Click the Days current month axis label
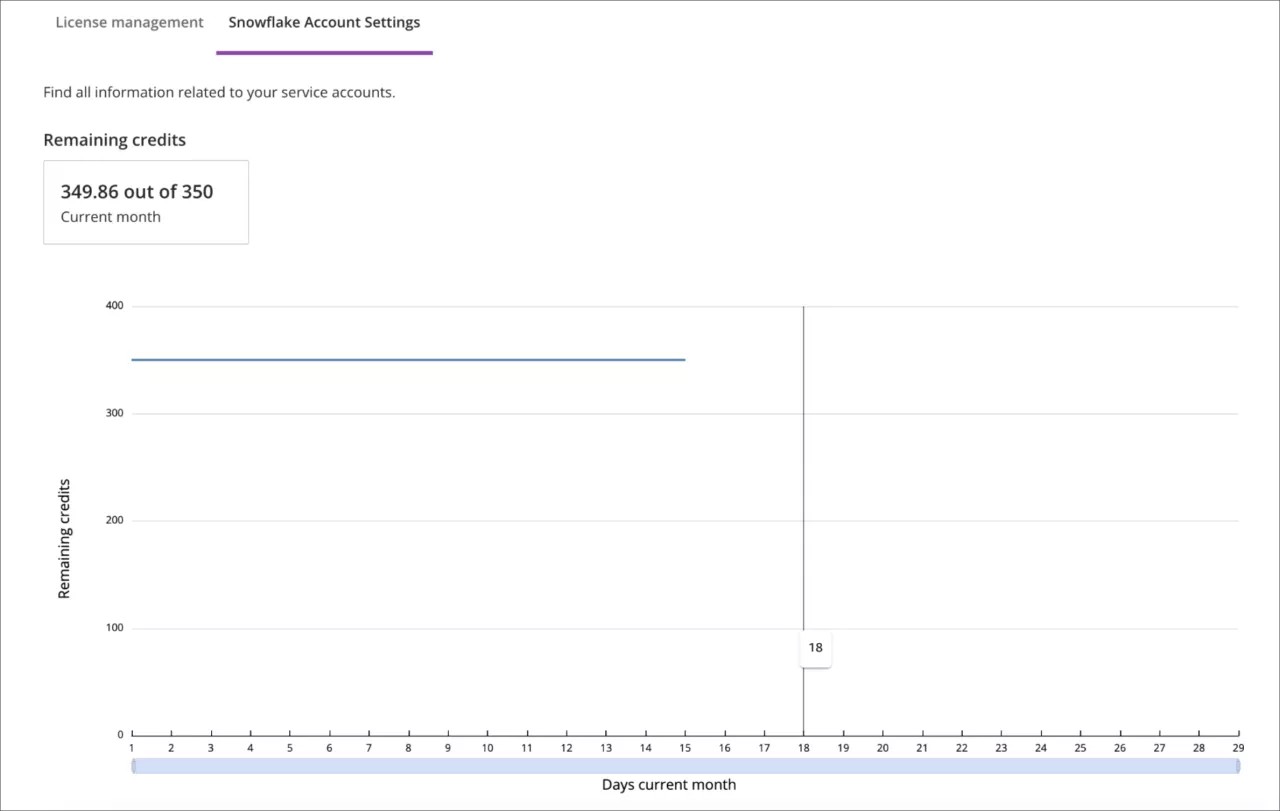 (x=669, y=784)
